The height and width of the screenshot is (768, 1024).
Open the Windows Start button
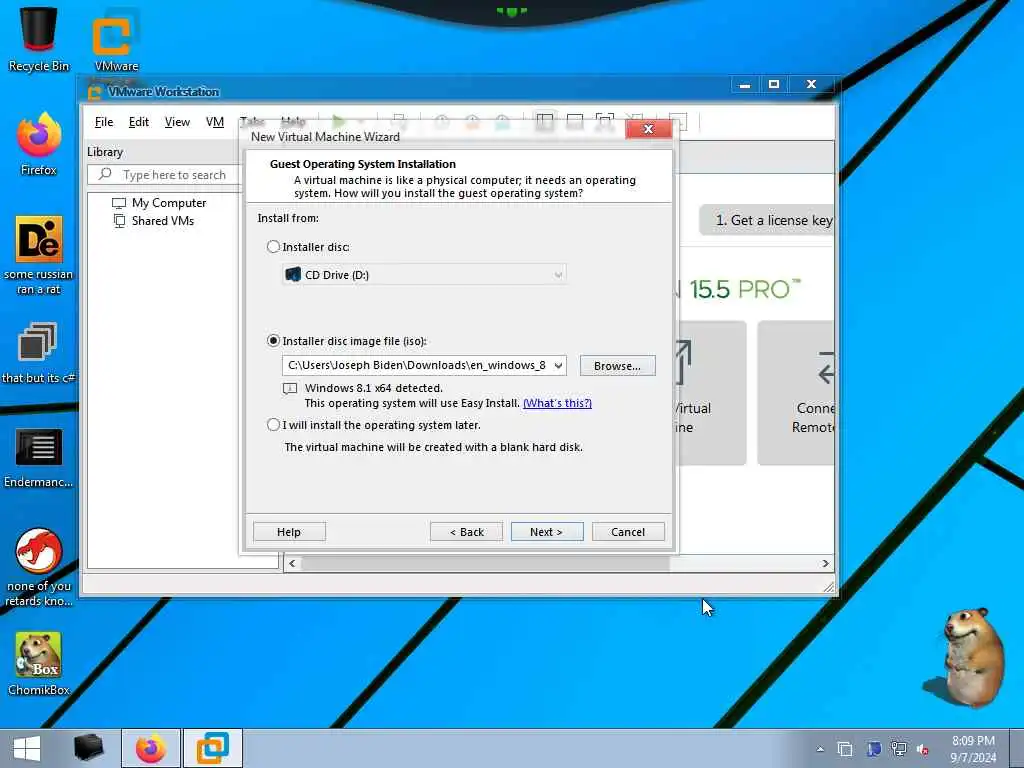(27, 748)
